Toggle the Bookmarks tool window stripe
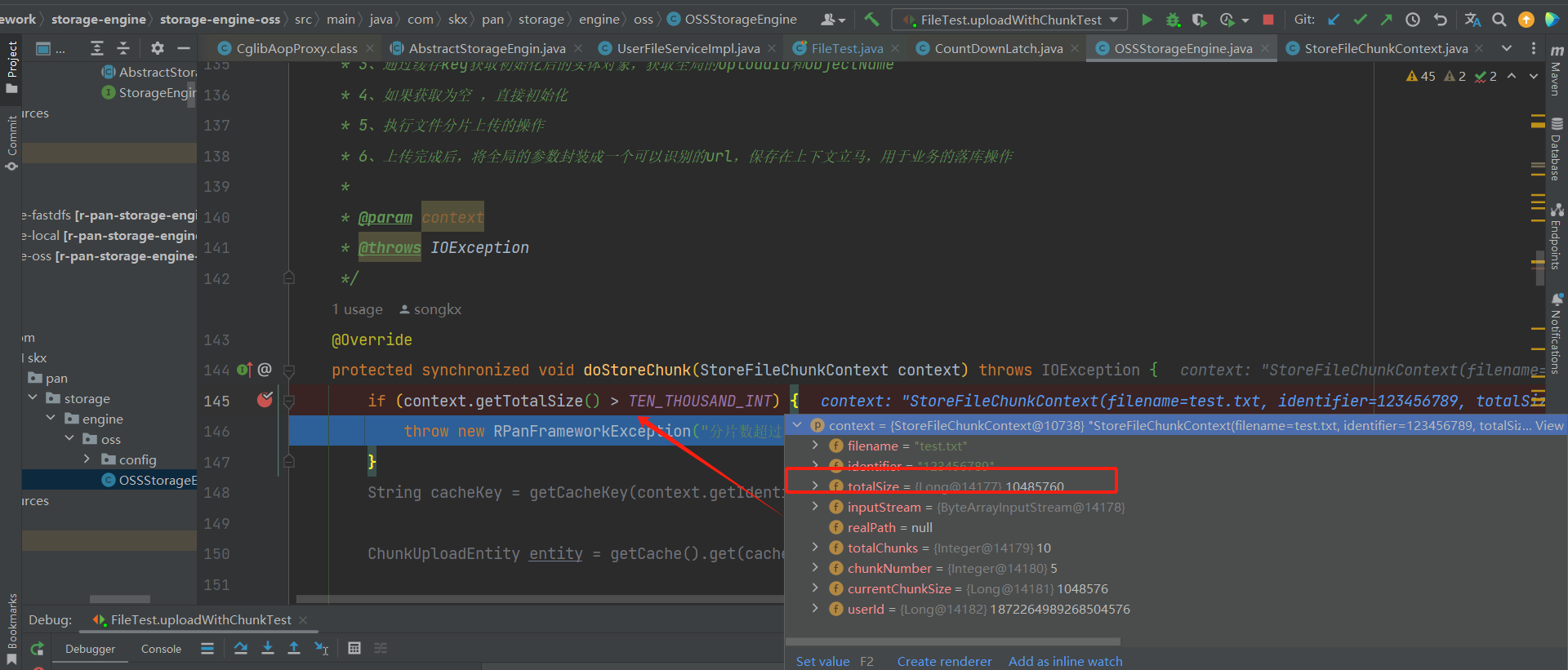1568x670 pixels. tap(11, 628)
